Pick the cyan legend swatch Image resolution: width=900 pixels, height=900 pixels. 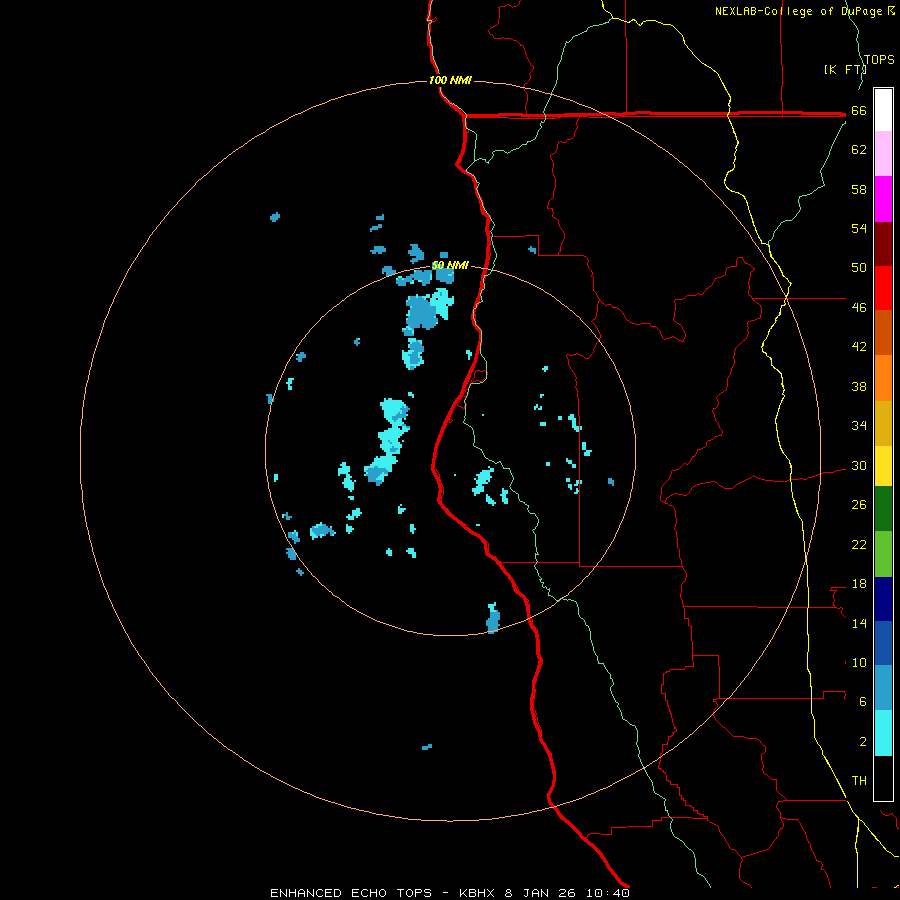(883, 733)
